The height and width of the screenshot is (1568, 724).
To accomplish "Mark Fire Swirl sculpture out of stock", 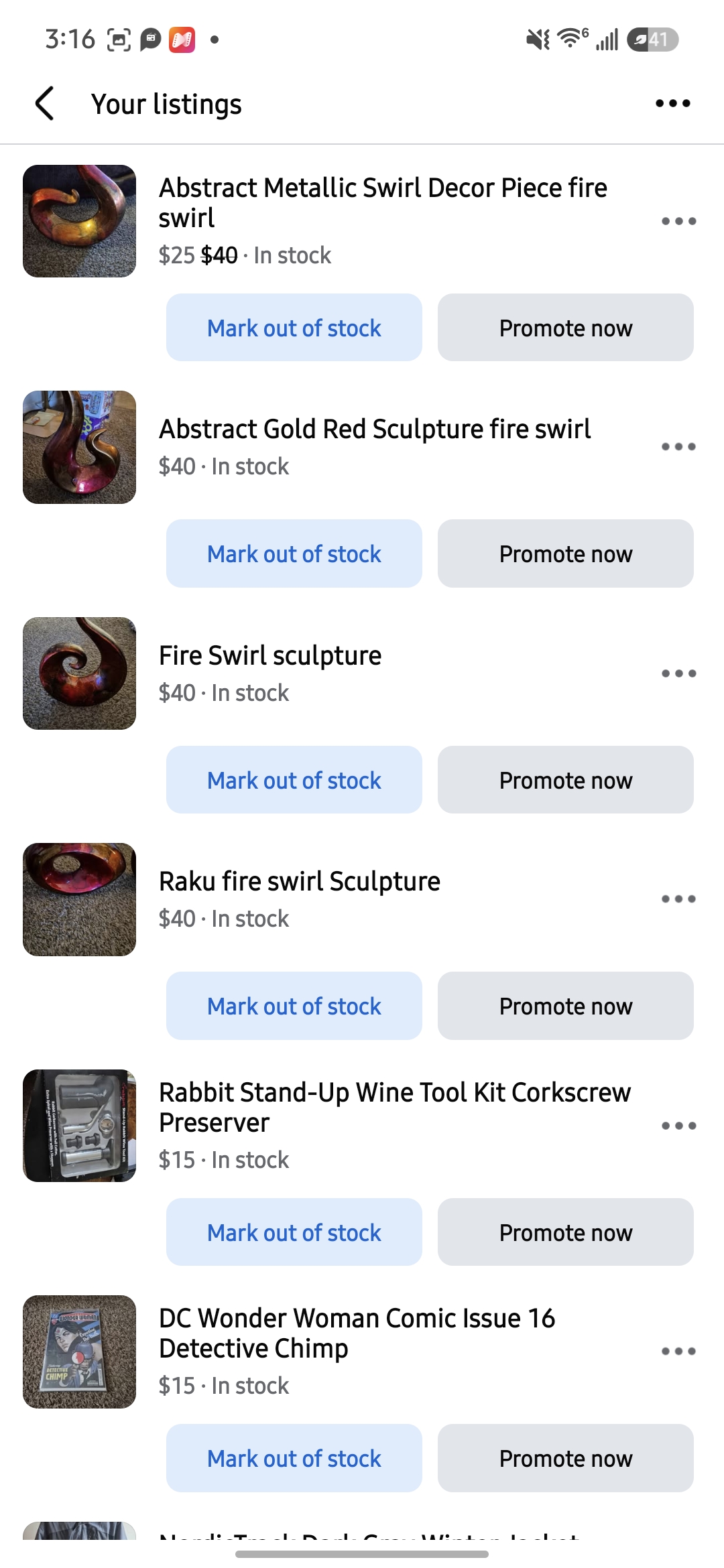I will pyautogui.click(x=294, y=780).
